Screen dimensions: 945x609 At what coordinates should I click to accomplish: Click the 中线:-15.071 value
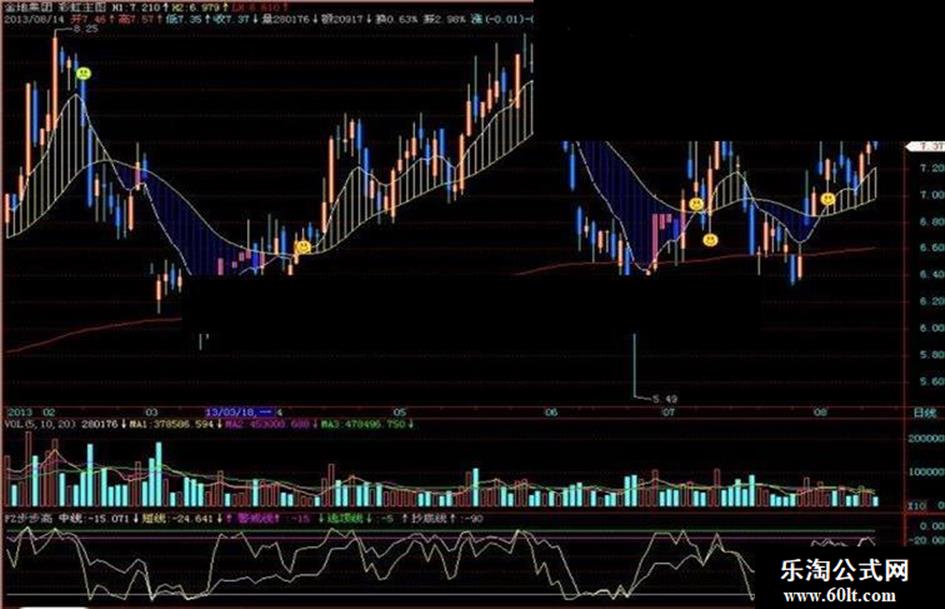click(93, 519)
